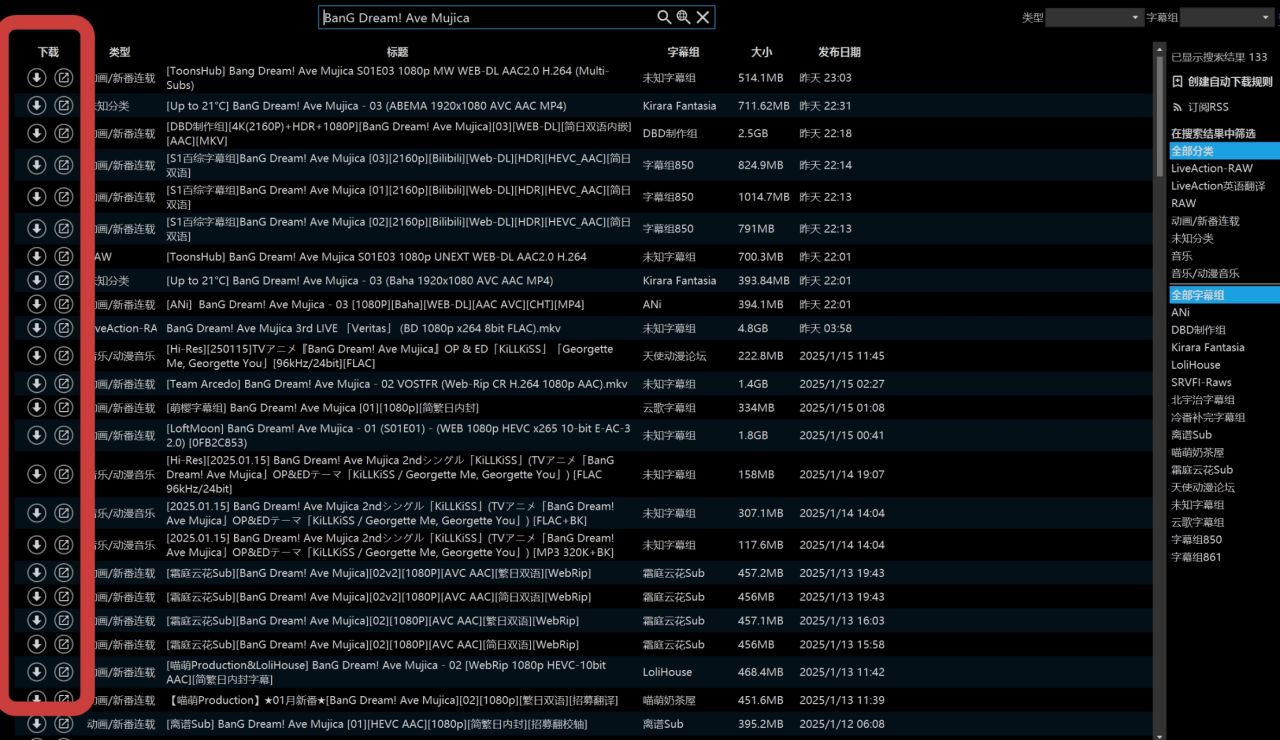Open details icon for 萌樱字幕组 334MB row
Screen dimensions: 1280x740
coord(64,407)
